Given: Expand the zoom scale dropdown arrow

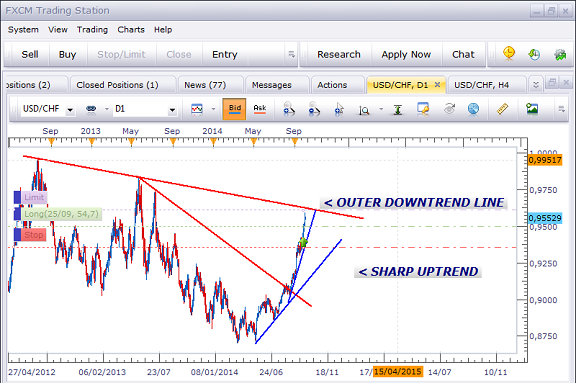Looking at the screenshot, I should point(381,109).
